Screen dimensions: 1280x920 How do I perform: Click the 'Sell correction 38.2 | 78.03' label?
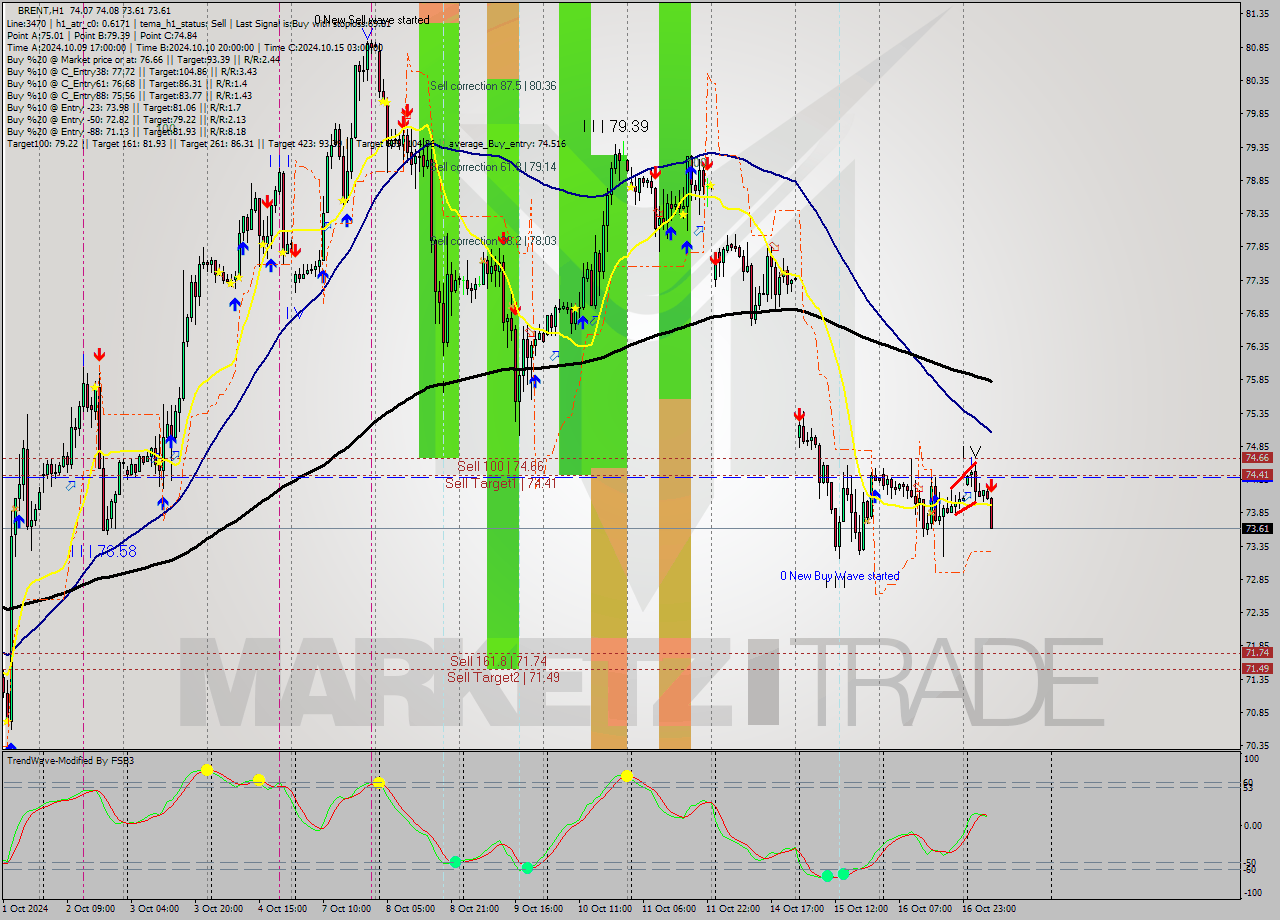click(x=493, y=241)
